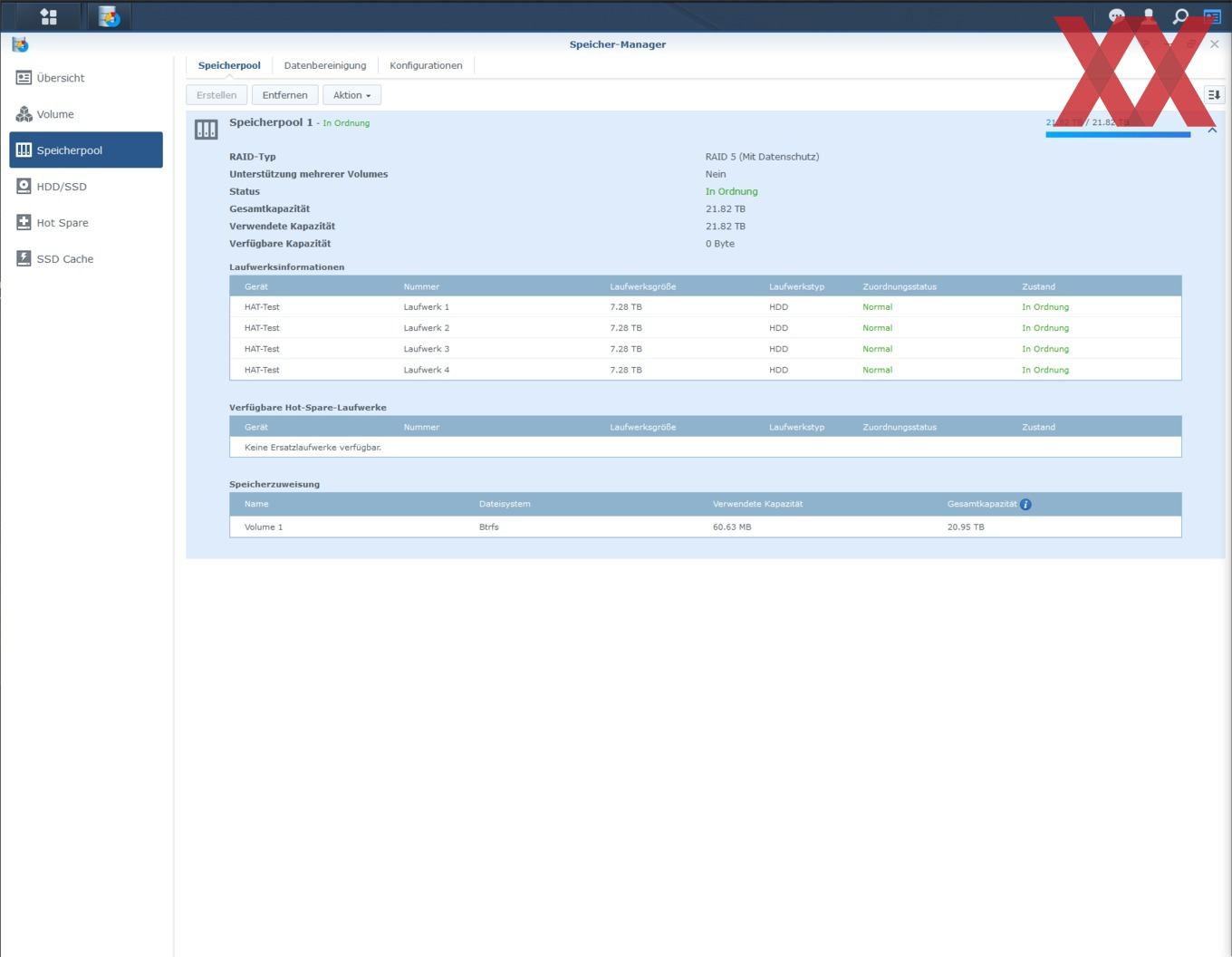Click Keine Ersatzlaufwerke verfügbar text
Image resolution: width=1232 pixels, height=957 pixels.
pos(313,448)
